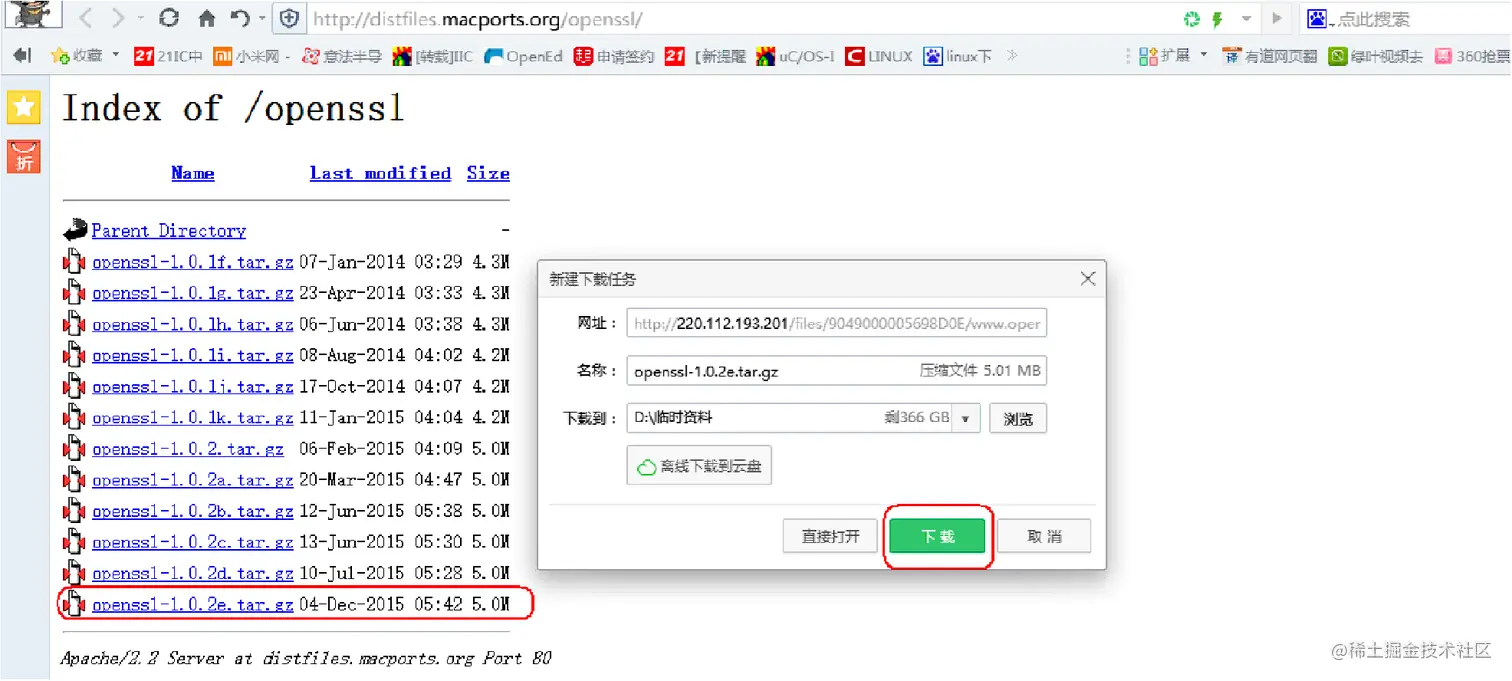This screenshot has height=681, width=1512.
Task: Click the green lightning speed-mode icon
Action: point(1217,19)
